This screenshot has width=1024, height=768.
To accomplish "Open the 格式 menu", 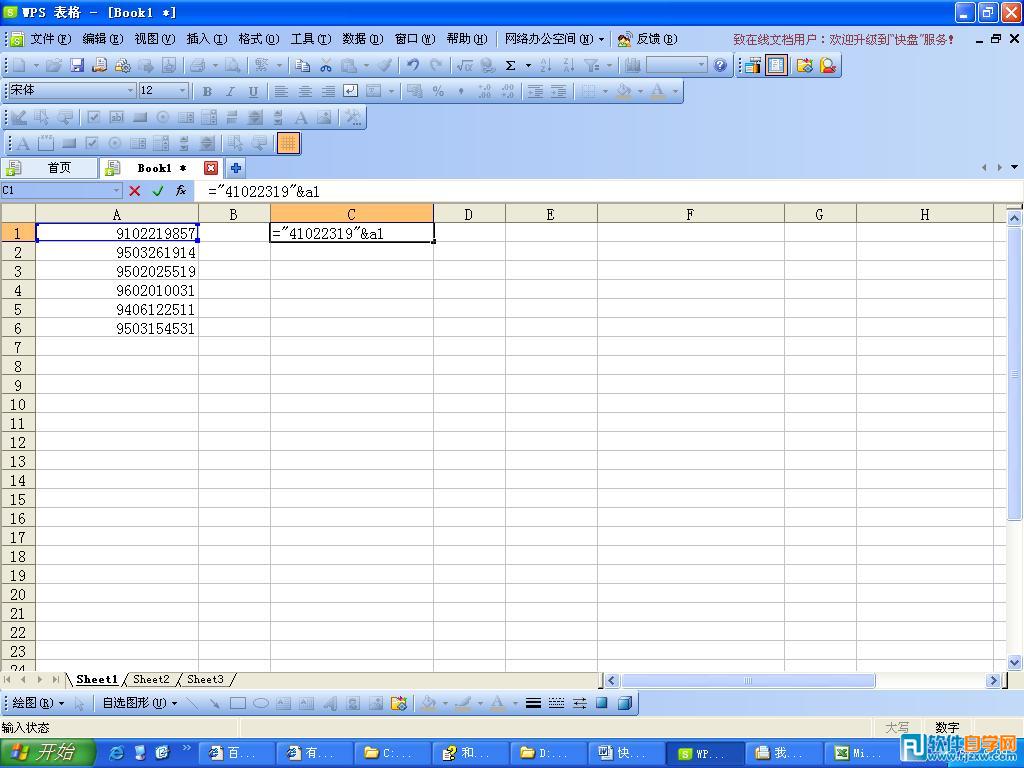I will 259,39.
